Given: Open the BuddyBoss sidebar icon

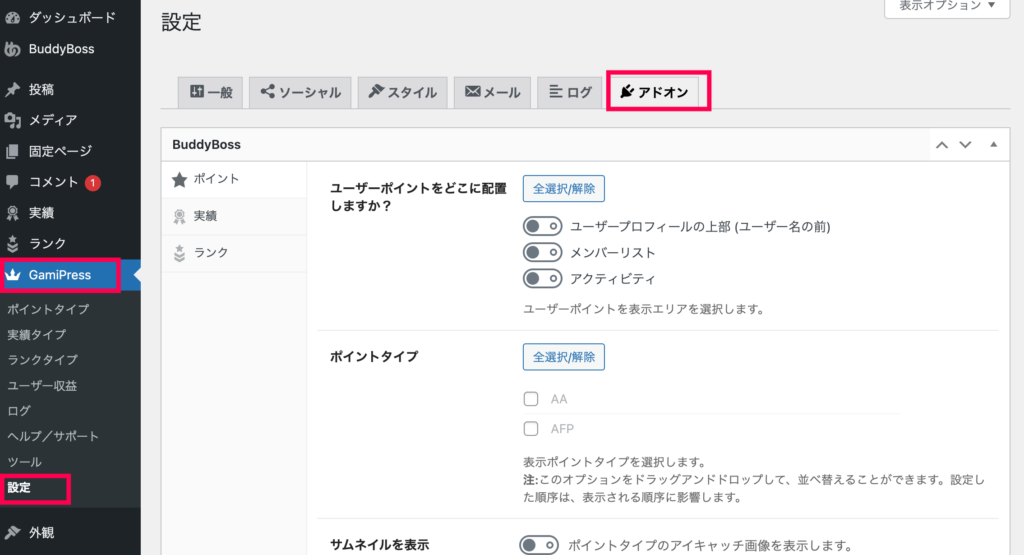Looking at the screenshot, I should coord(12,49).
